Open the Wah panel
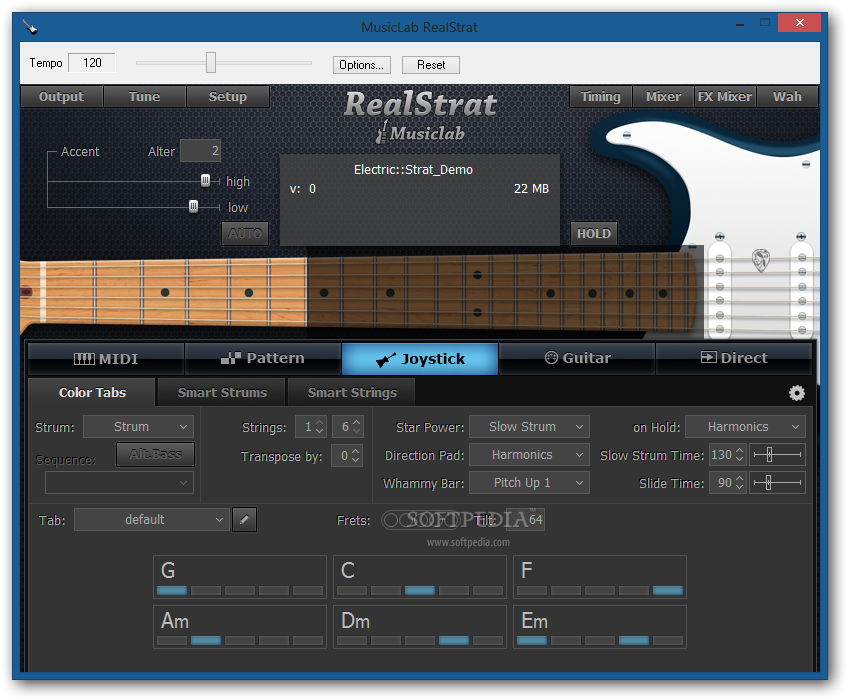848x700 pixels. tap(787, 97)
